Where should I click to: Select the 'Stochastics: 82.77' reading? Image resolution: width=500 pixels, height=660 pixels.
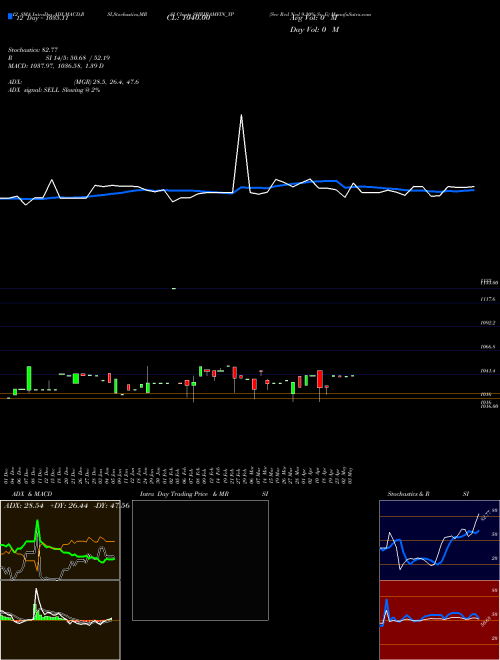pos(33,50)
